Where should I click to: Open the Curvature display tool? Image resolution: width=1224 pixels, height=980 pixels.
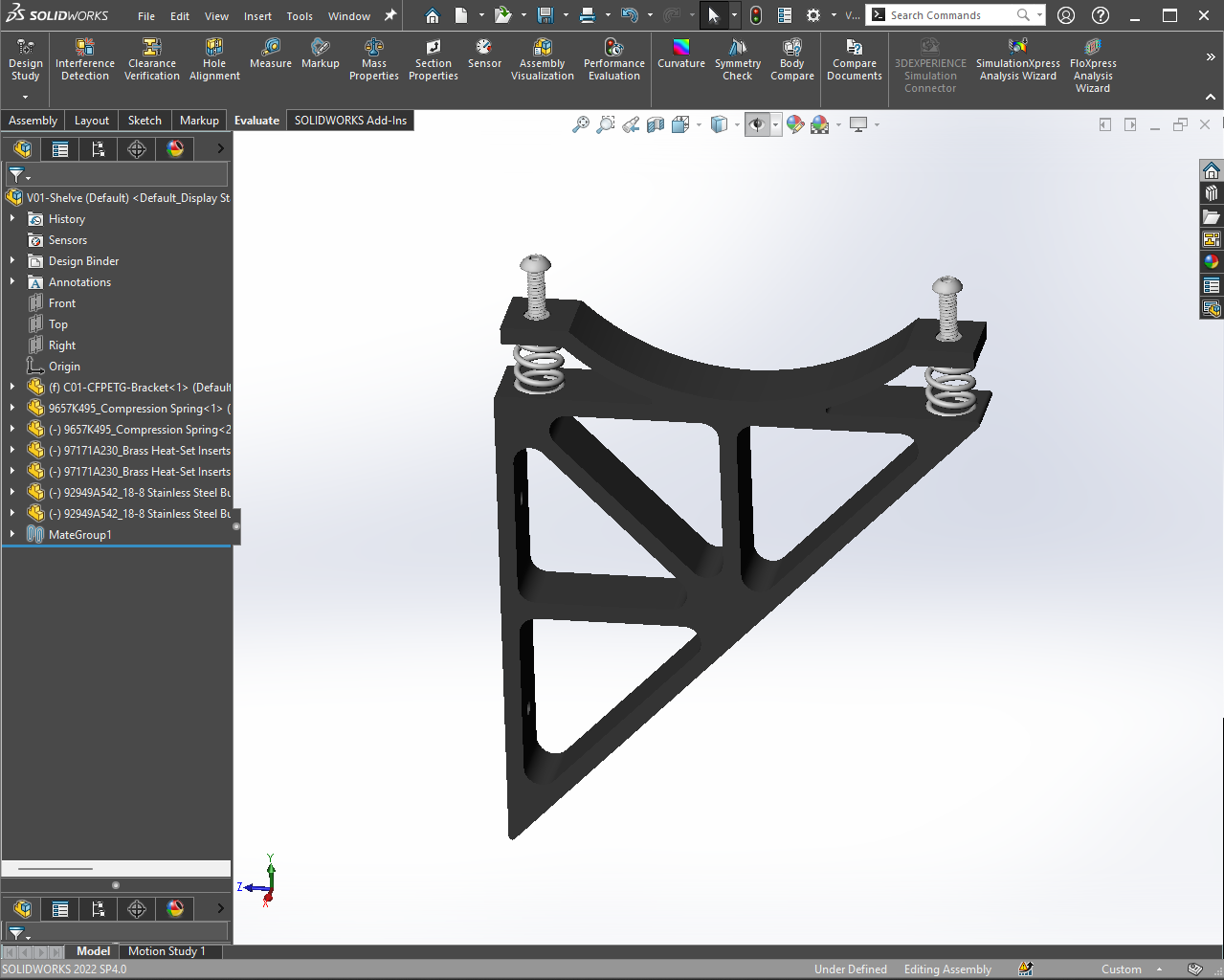click(x=680, y=53)
